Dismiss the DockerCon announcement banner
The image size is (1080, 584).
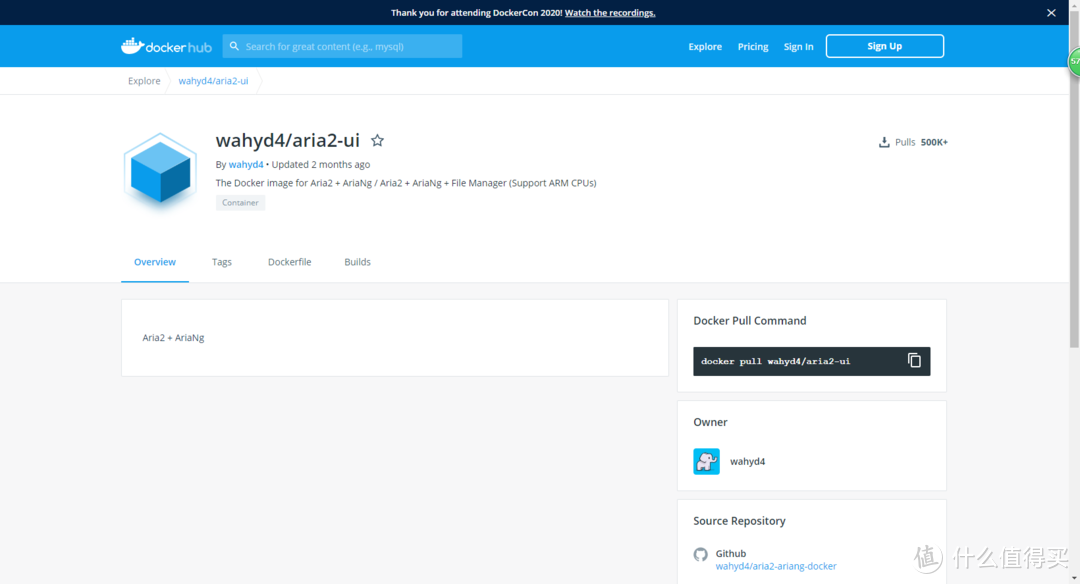point(1051,13)
